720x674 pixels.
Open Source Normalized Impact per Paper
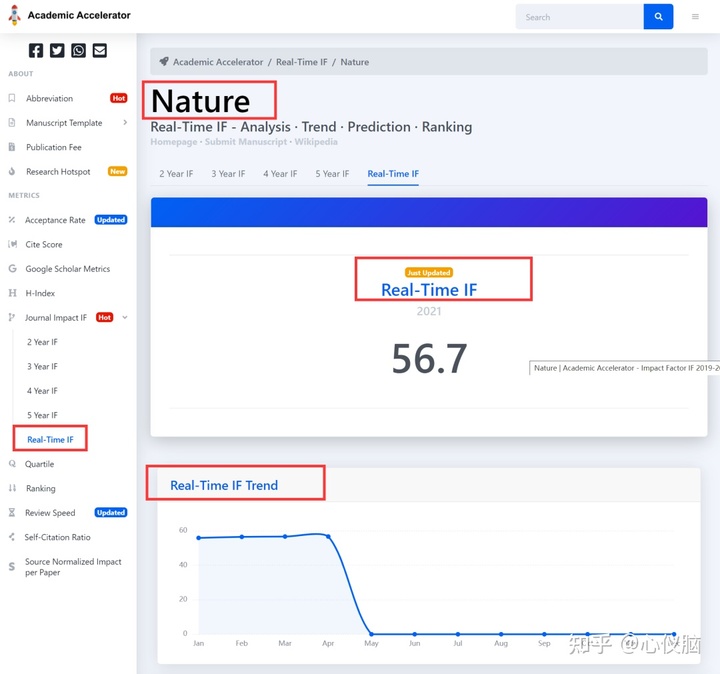point(73,567)
